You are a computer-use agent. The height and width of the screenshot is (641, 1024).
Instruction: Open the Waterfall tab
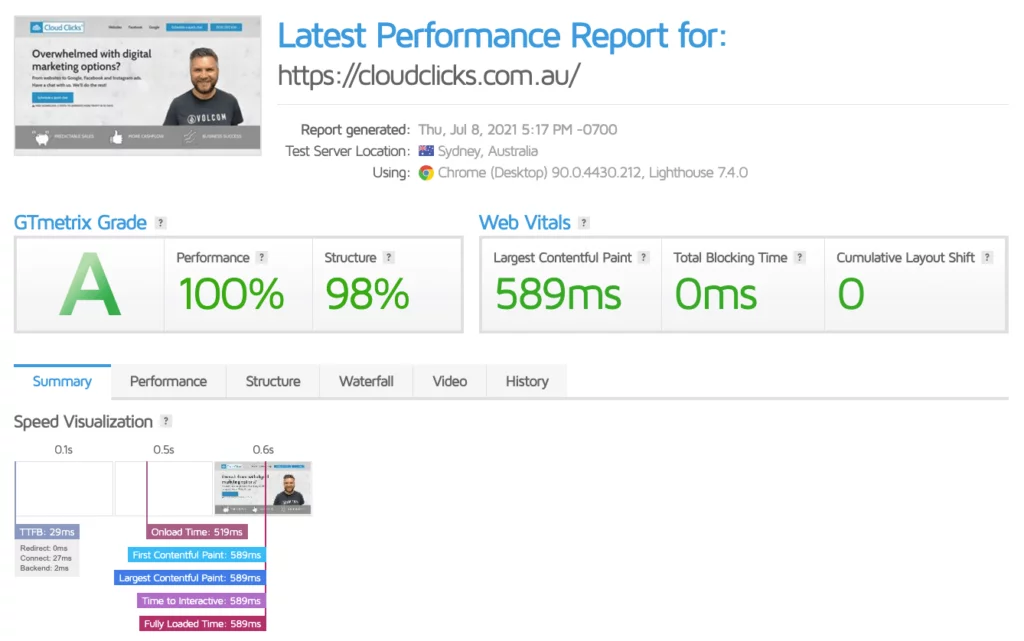pyautogui.click(x=366, y=381)
